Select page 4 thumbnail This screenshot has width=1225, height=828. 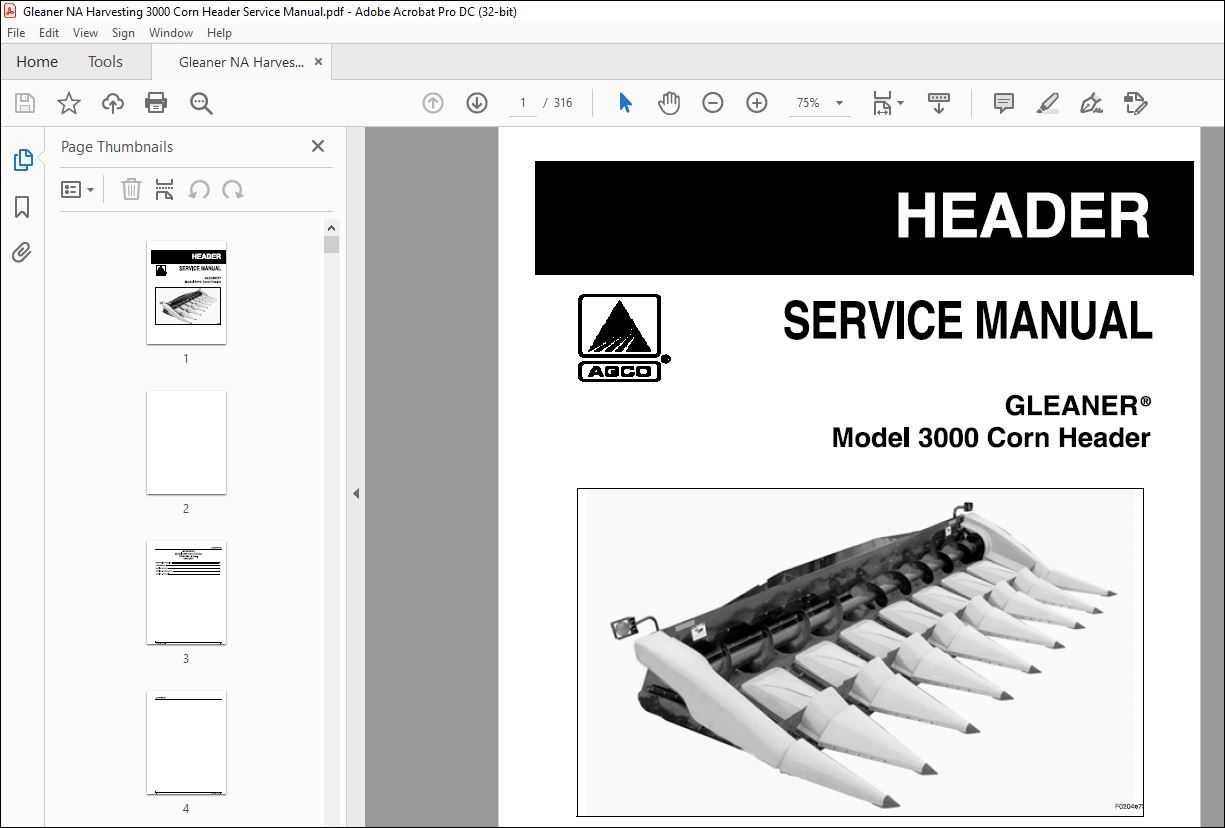point(186,743)
